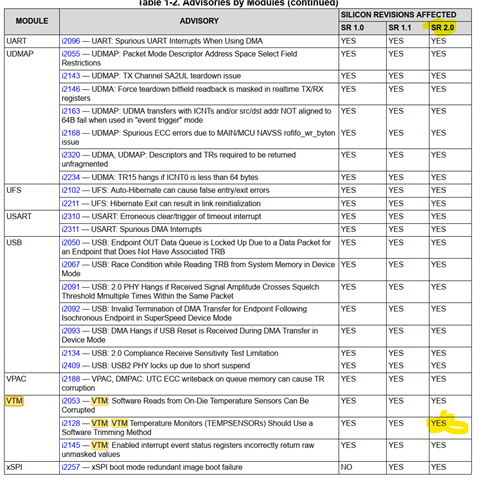
Task: Click the NO value in xSPI row
Action: pos(346,467)
